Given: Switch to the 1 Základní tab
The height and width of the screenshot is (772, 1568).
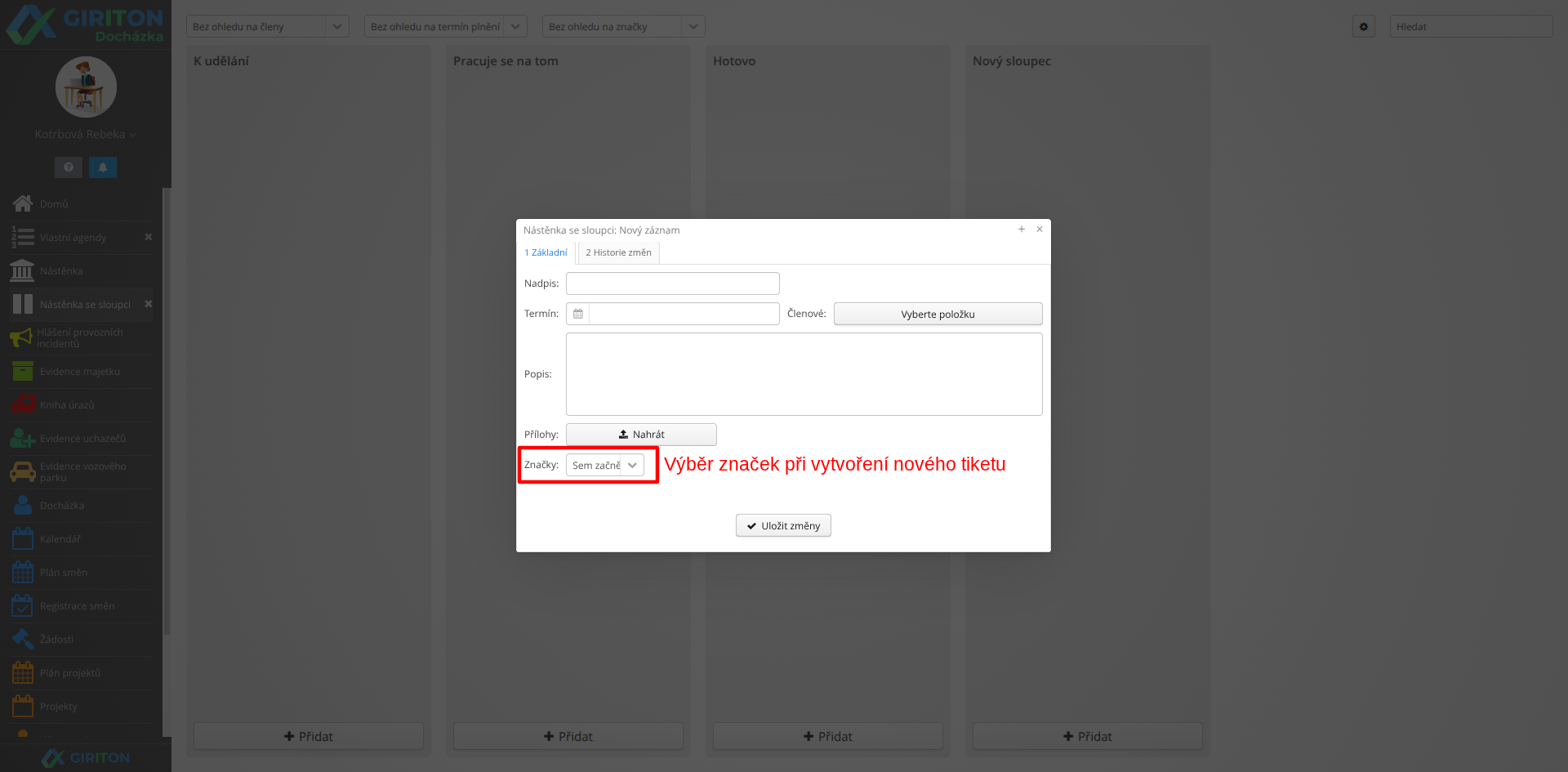Looking at the screenshot, I should [546, 252].
